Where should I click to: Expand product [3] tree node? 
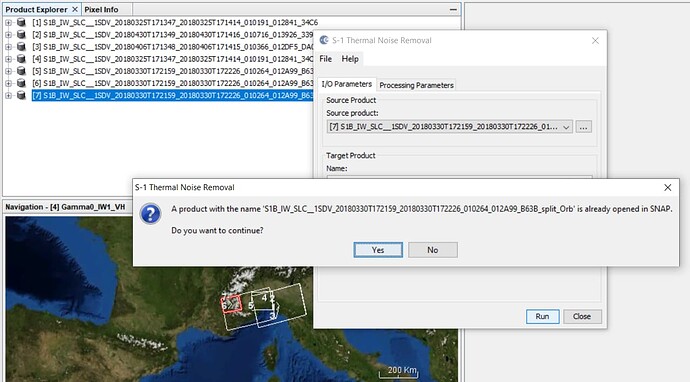(x=8, y=47)
